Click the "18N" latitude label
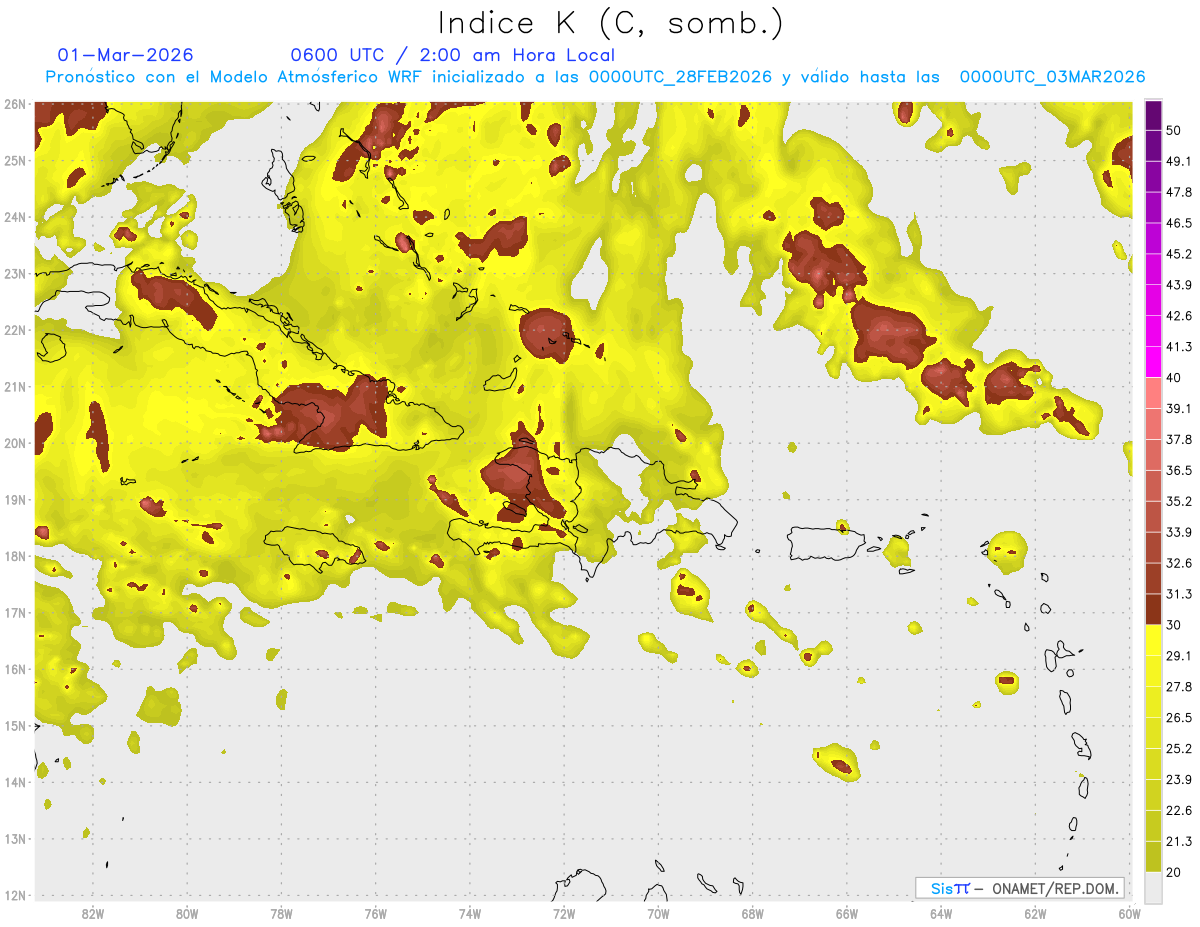The width and height of the screenshot is (1200, 927). click(x=15, y=557)
